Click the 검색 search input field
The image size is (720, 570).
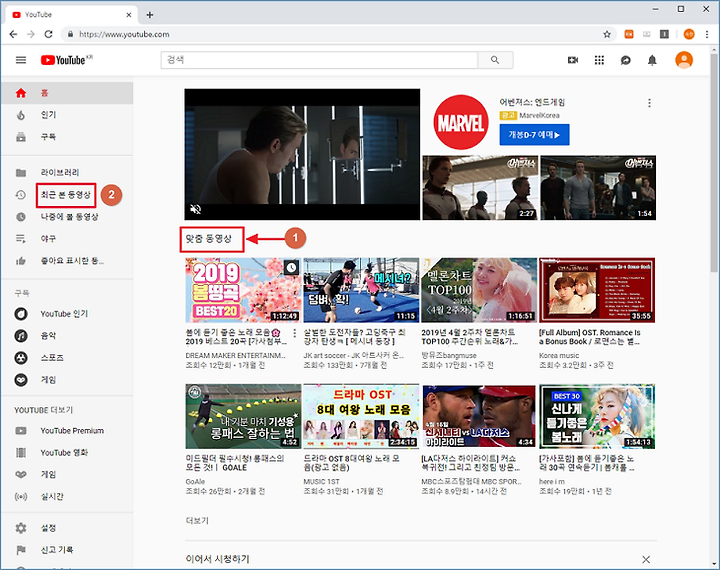pyautogui.click(x=319, y=60)
